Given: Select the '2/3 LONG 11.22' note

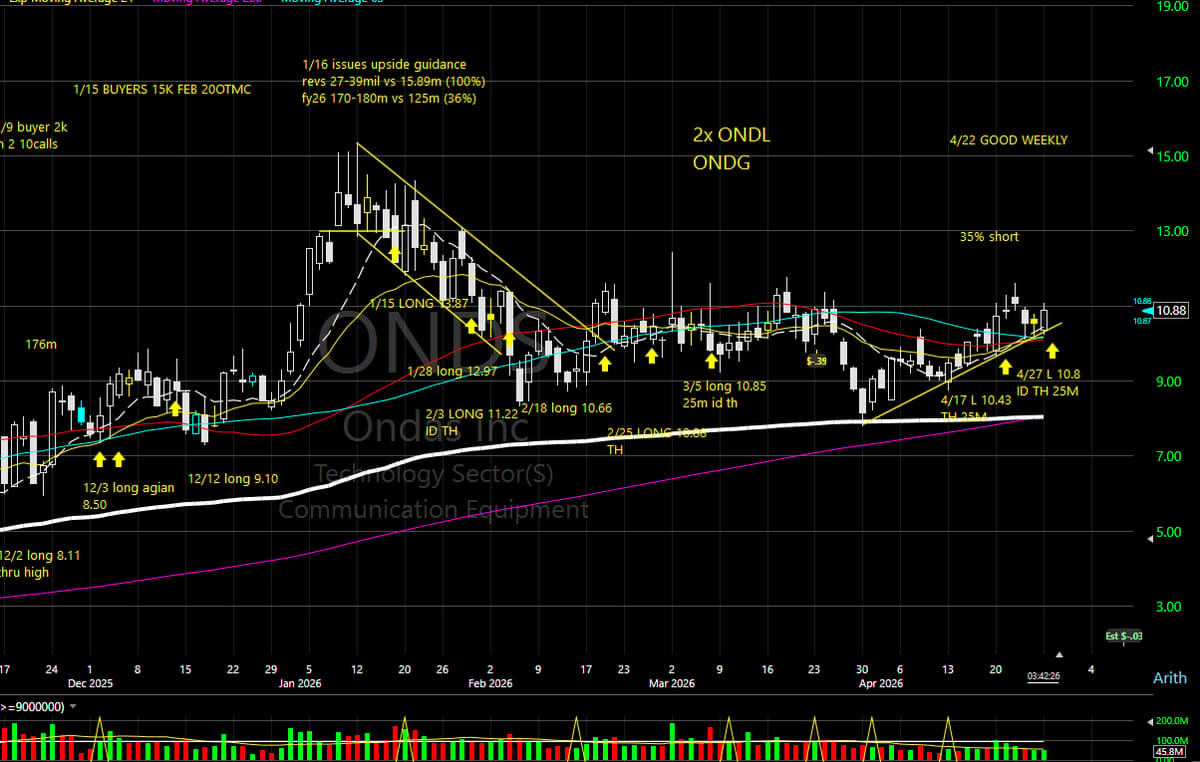Looking at the screenshot, I should (x=472, y=413).
